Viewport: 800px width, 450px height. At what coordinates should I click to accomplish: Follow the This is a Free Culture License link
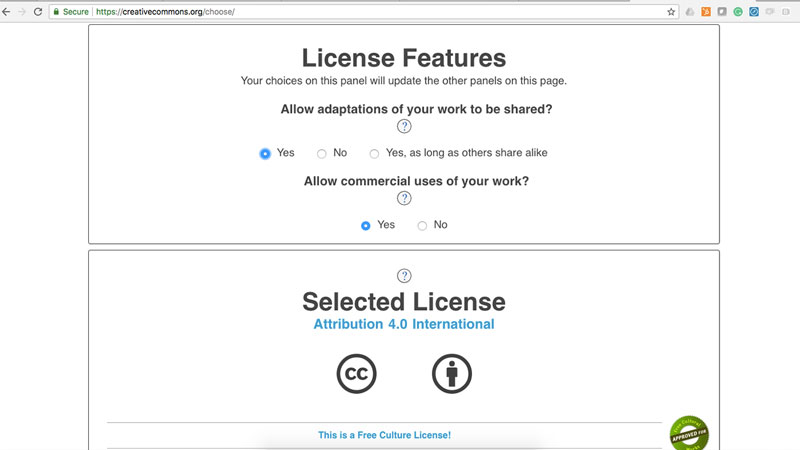384,435
